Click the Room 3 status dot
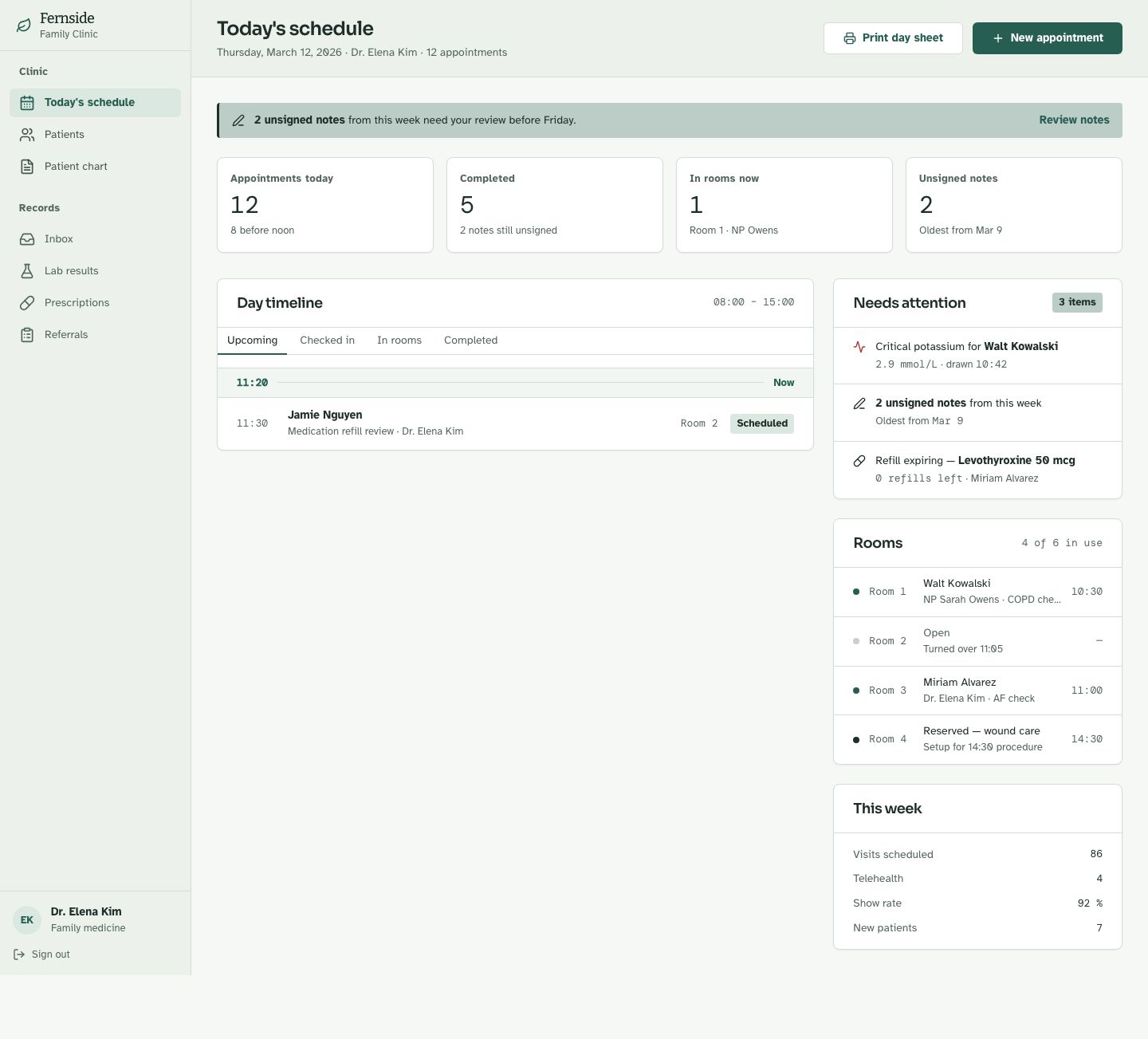Screen dimensions: 1148x1039 click(856, 691)
